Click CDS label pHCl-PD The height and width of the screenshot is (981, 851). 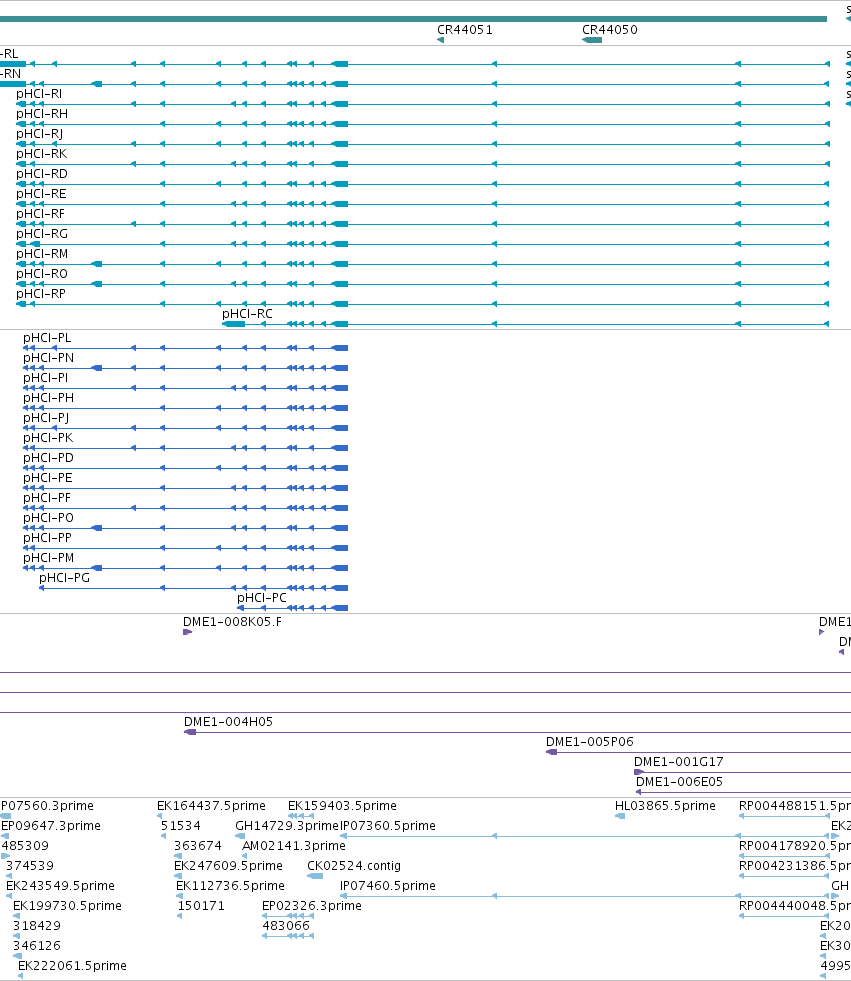point(48,458)
